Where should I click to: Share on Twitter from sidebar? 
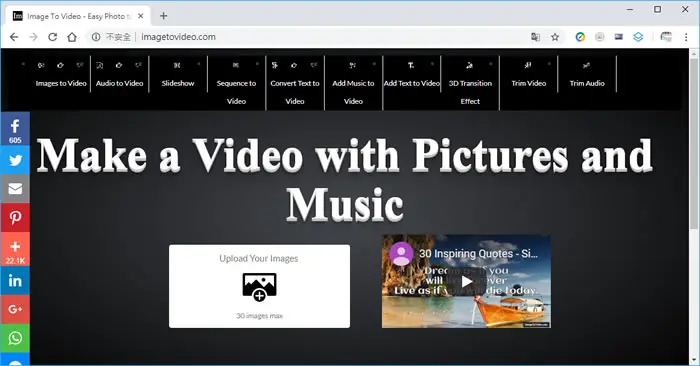(15, 160)
